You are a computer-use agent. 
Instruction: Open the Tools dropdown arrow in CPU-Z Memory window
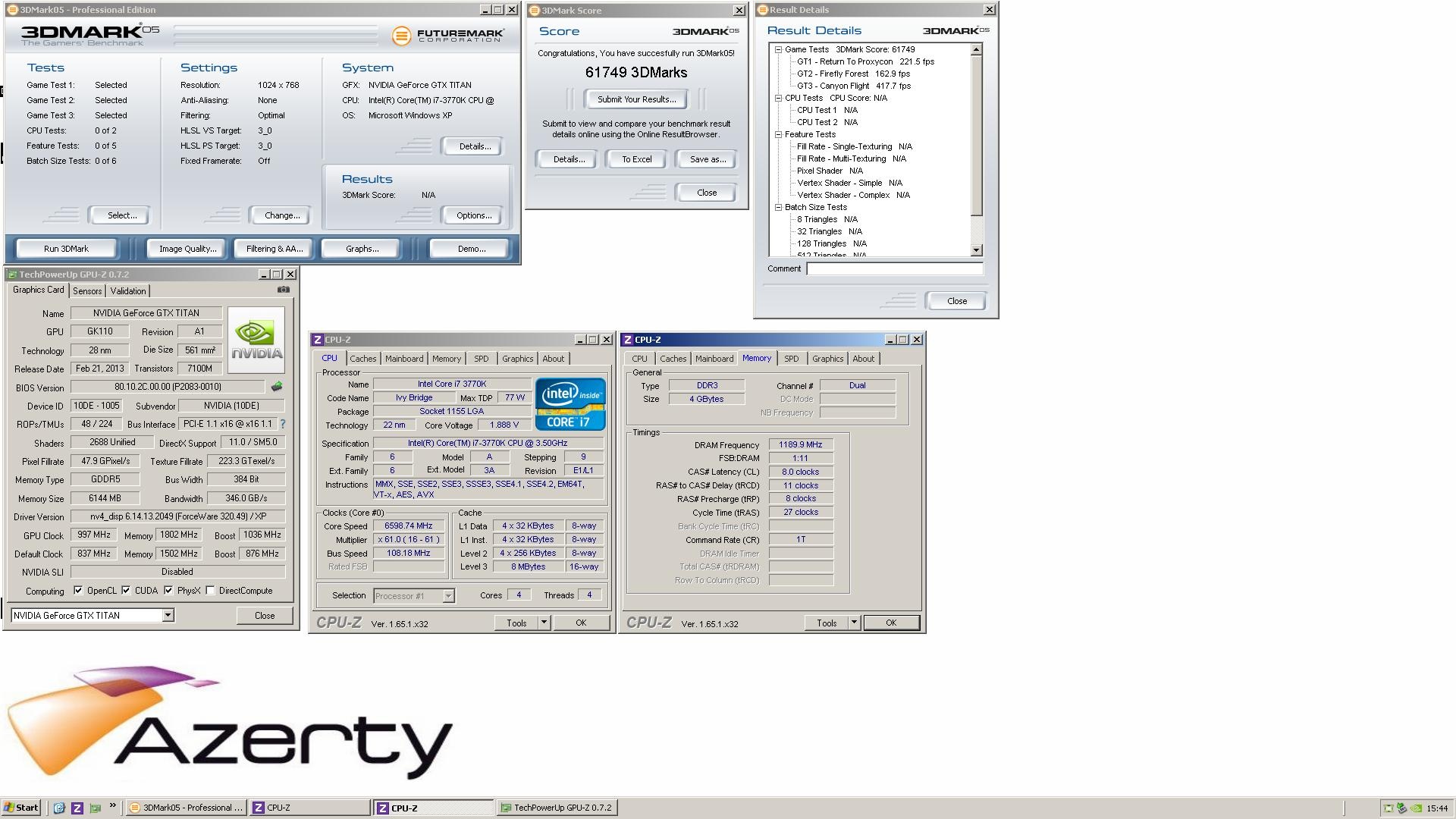coord(853,623)
